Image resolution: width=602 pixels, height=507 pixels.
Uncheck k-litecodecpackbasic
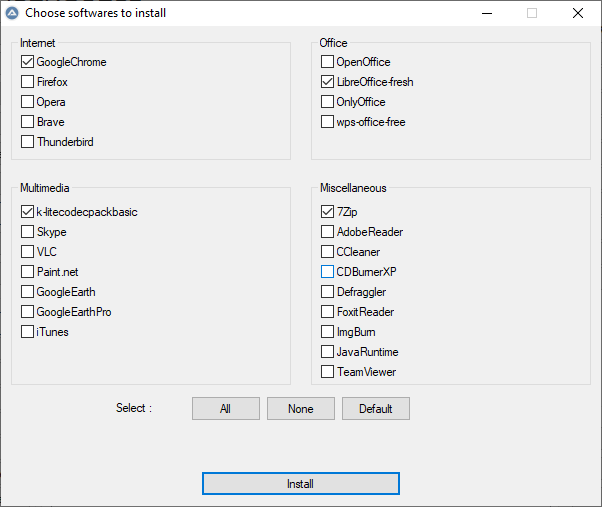27,211
